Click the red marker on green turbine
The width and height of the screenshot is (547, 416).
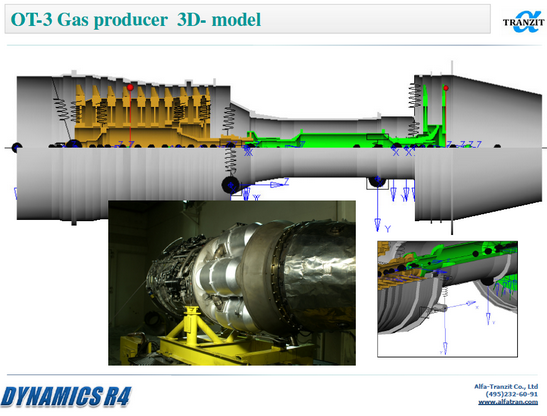point(446,88)
